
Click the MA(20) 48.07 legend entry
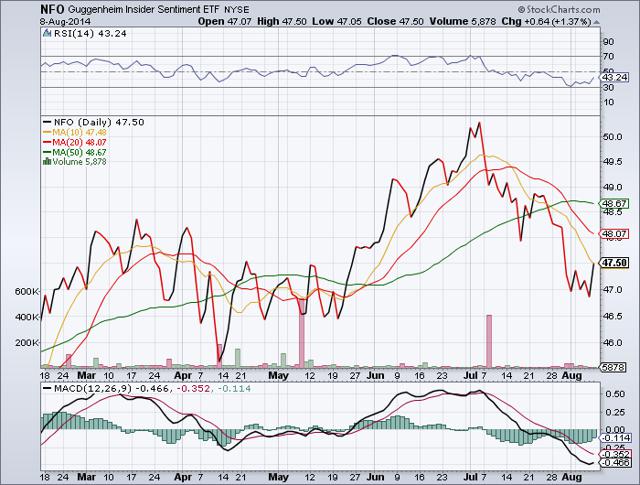click(x=75, y=142)
